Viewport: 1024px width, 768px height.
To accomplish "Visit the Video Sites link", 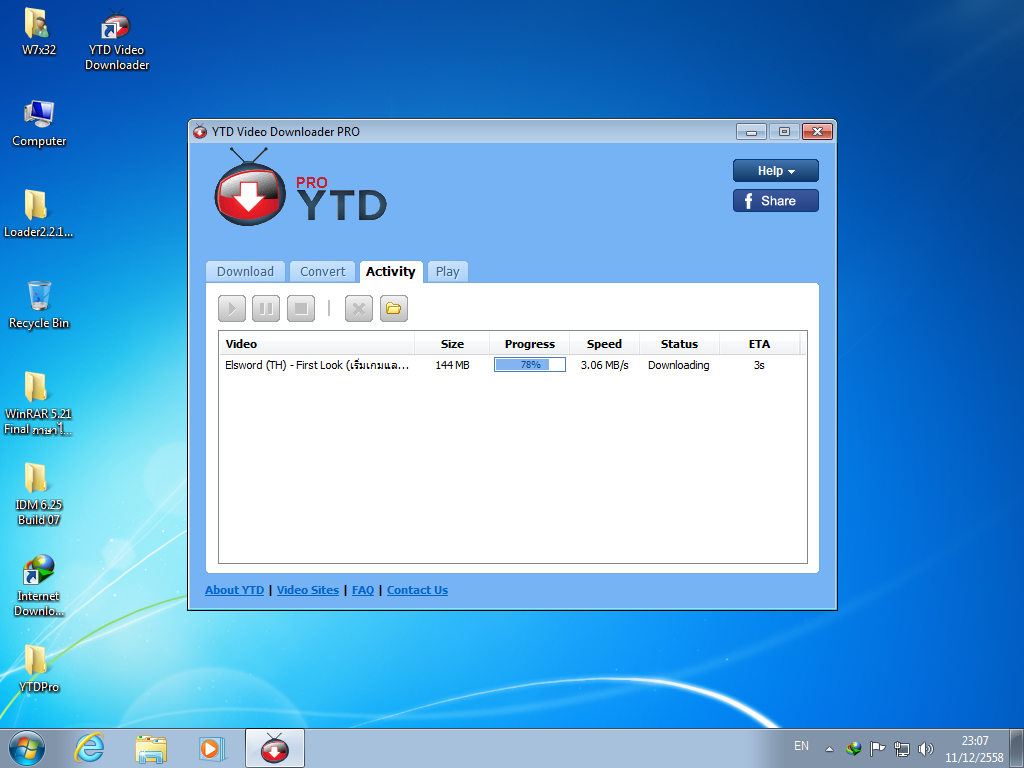I will pos(307,590).
